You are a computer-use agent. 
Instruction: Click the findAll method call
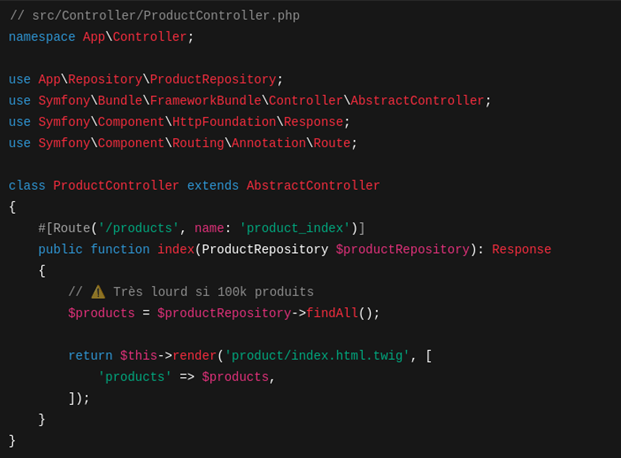tap(332, 313)
